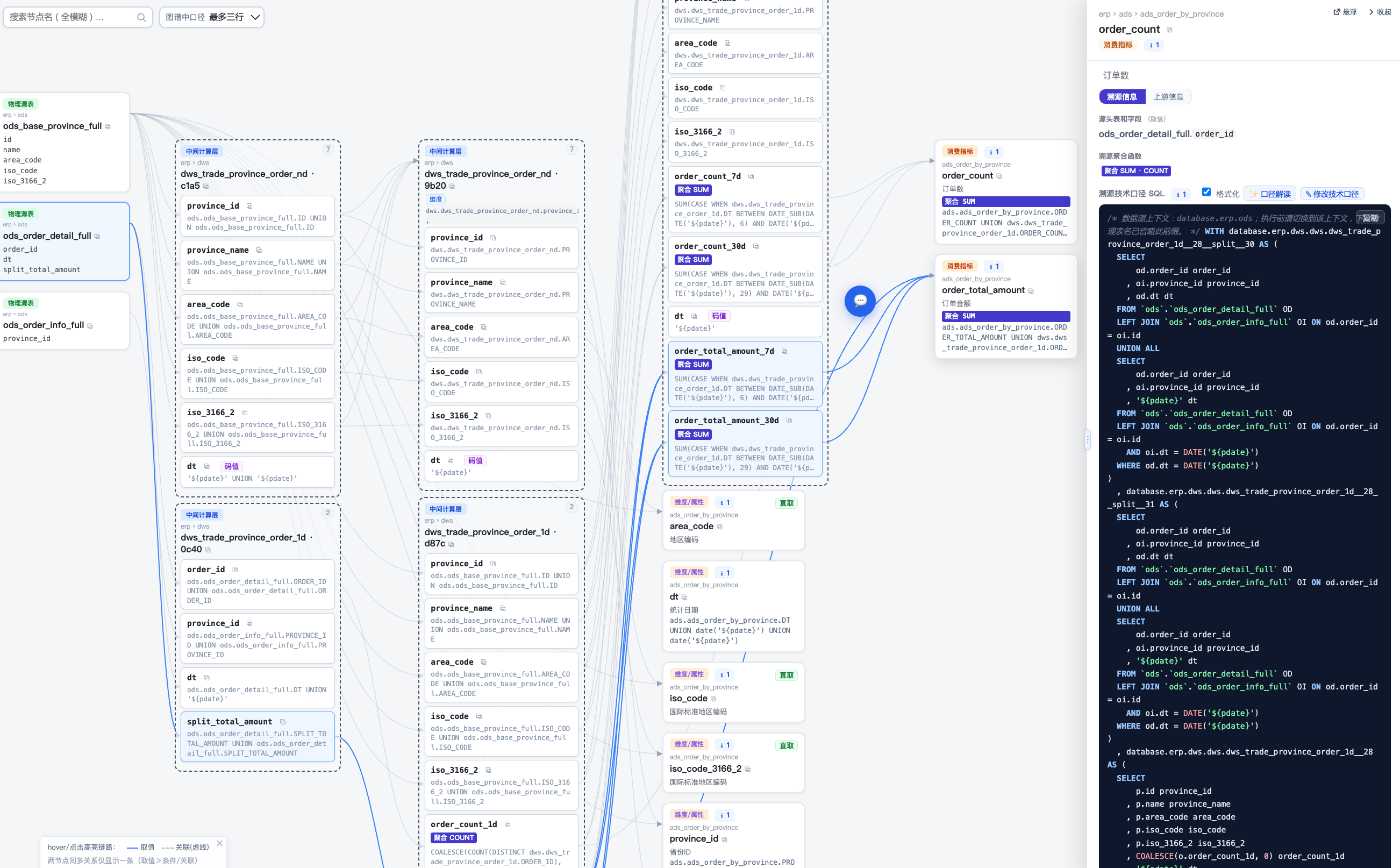Click the info badge in the details panel header

1154,45
